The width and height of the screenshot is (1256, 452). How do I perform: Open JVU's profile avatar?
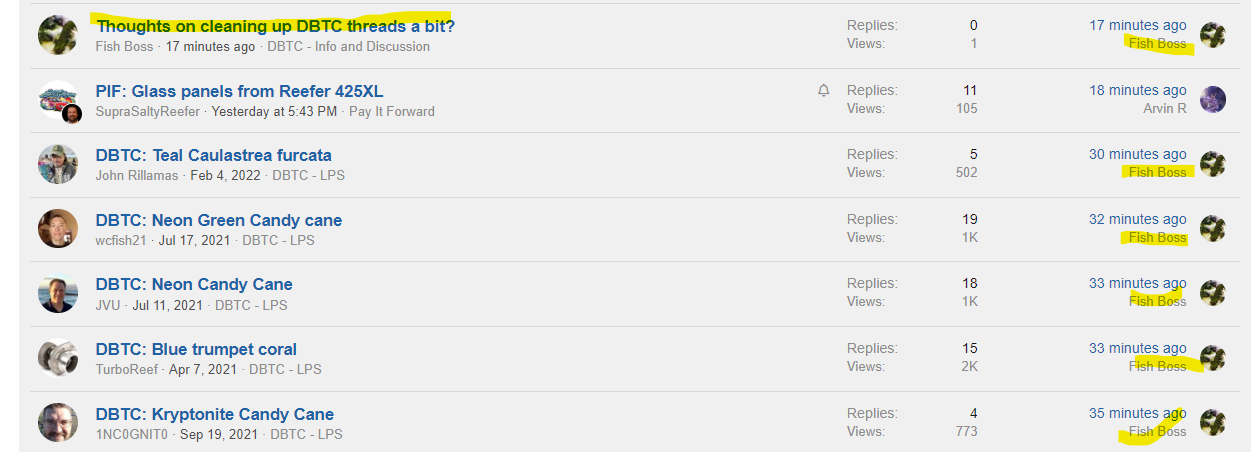point(57,294)
